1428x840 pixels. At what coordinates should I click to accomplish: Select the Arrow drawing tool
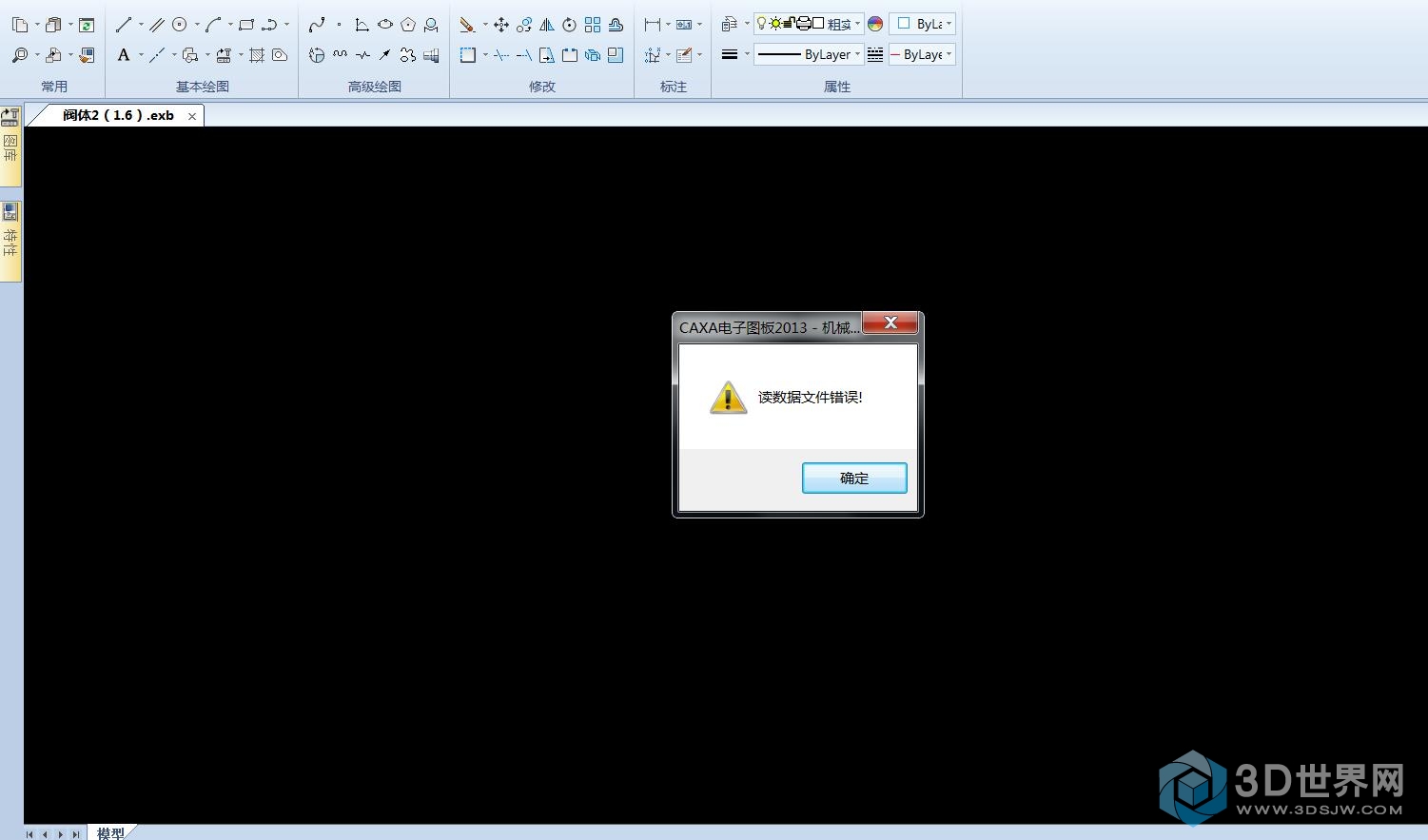(385, 55)
